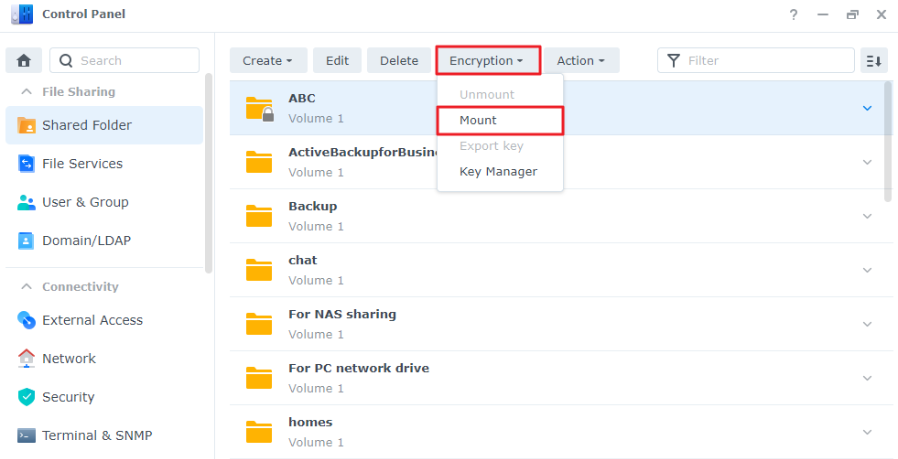Click the Control Panel app icon
This screenshot has height=459, width=898.
pyautogui.click(x=22, y=14)
